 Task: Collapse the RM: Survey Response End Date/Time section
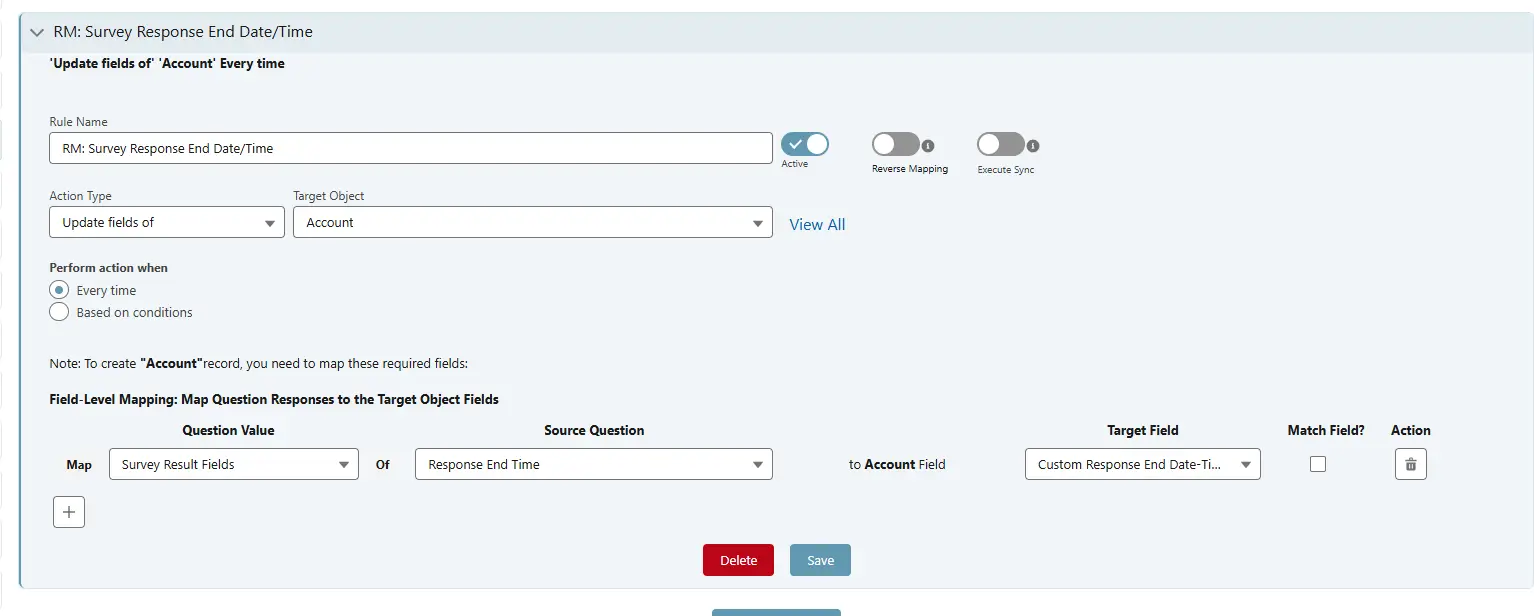(x=37, y=31)
